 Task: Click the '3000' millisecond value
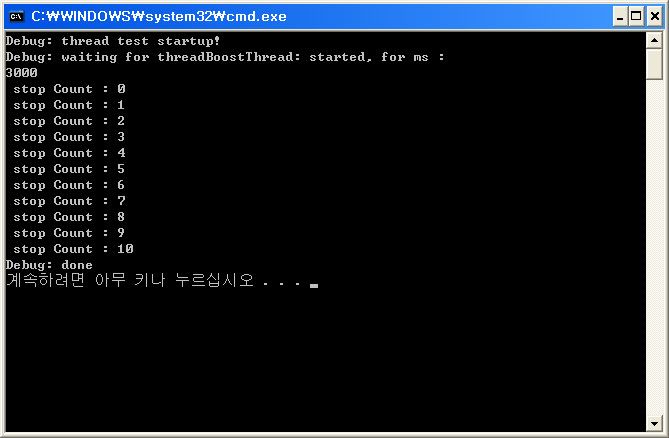point(21,73)
